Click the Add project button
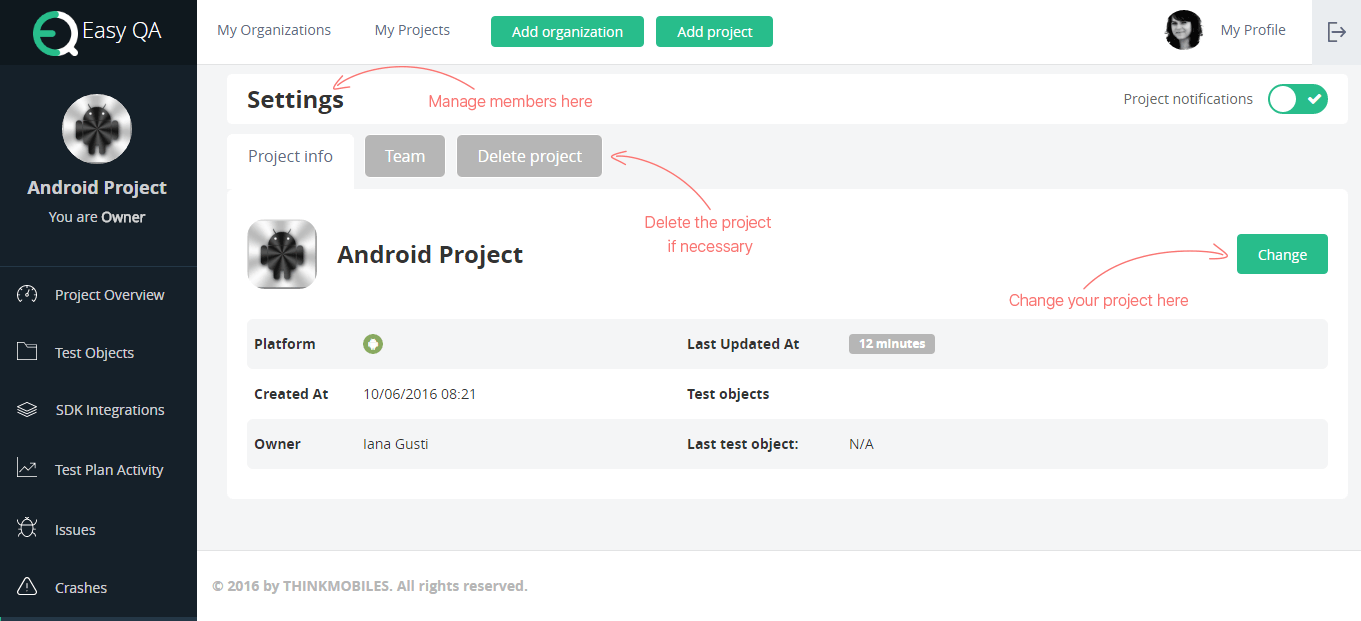The height and width of the screenshot is (621, 1361). click(714, 31)
